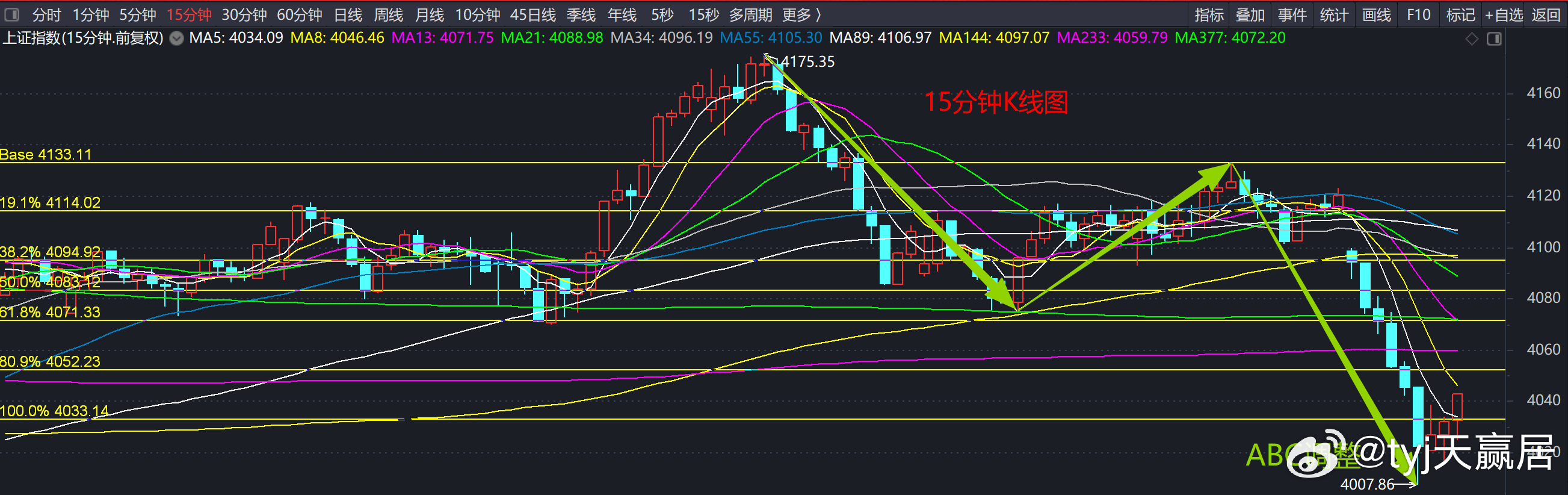Select the 30分钟 period tab
Viewport: 1568px width, 495px height.
point(244,14)
